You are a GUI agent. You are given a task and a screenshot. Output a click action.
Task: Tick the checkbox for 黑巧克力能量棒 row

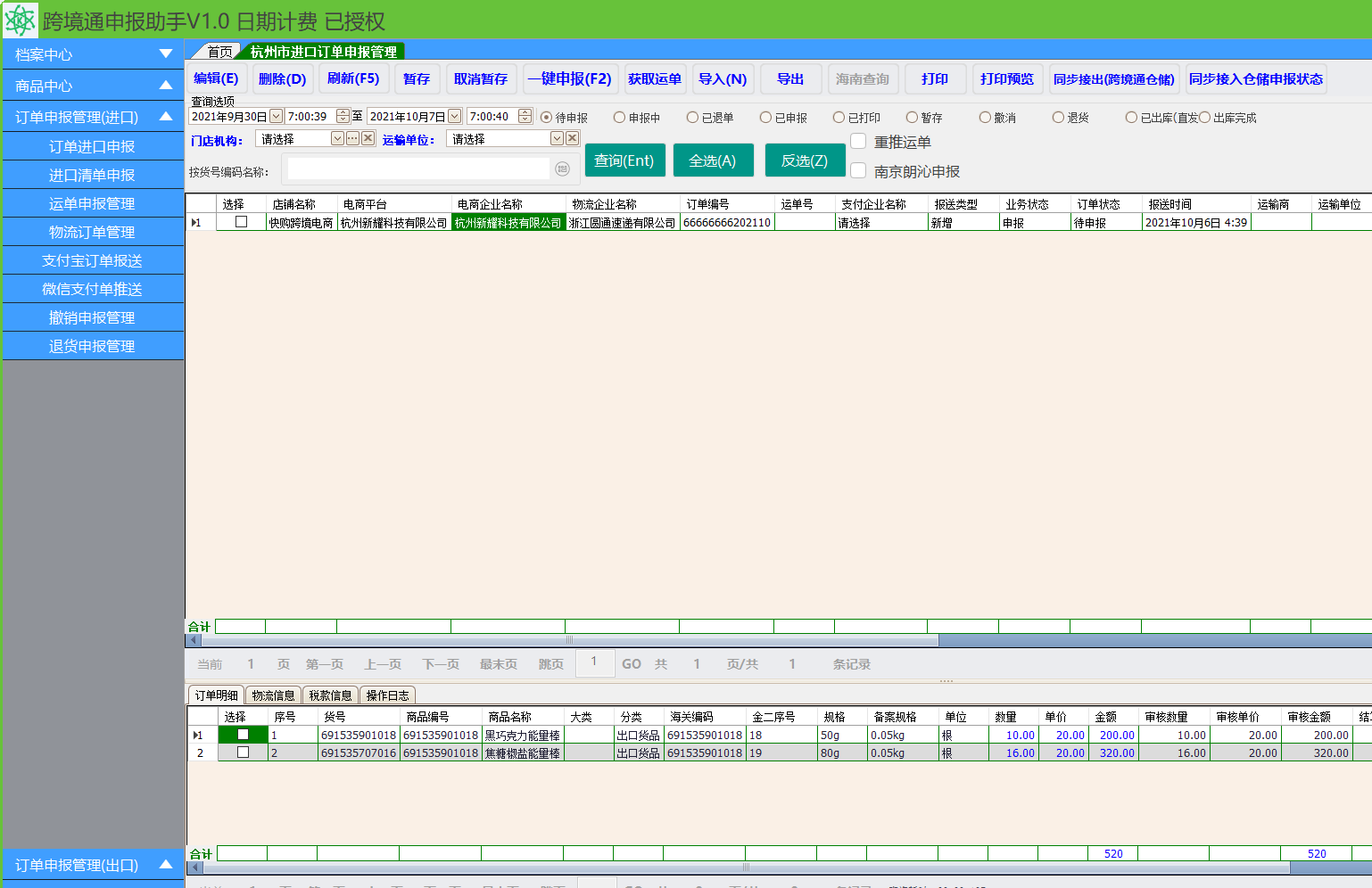pos(243,735)
